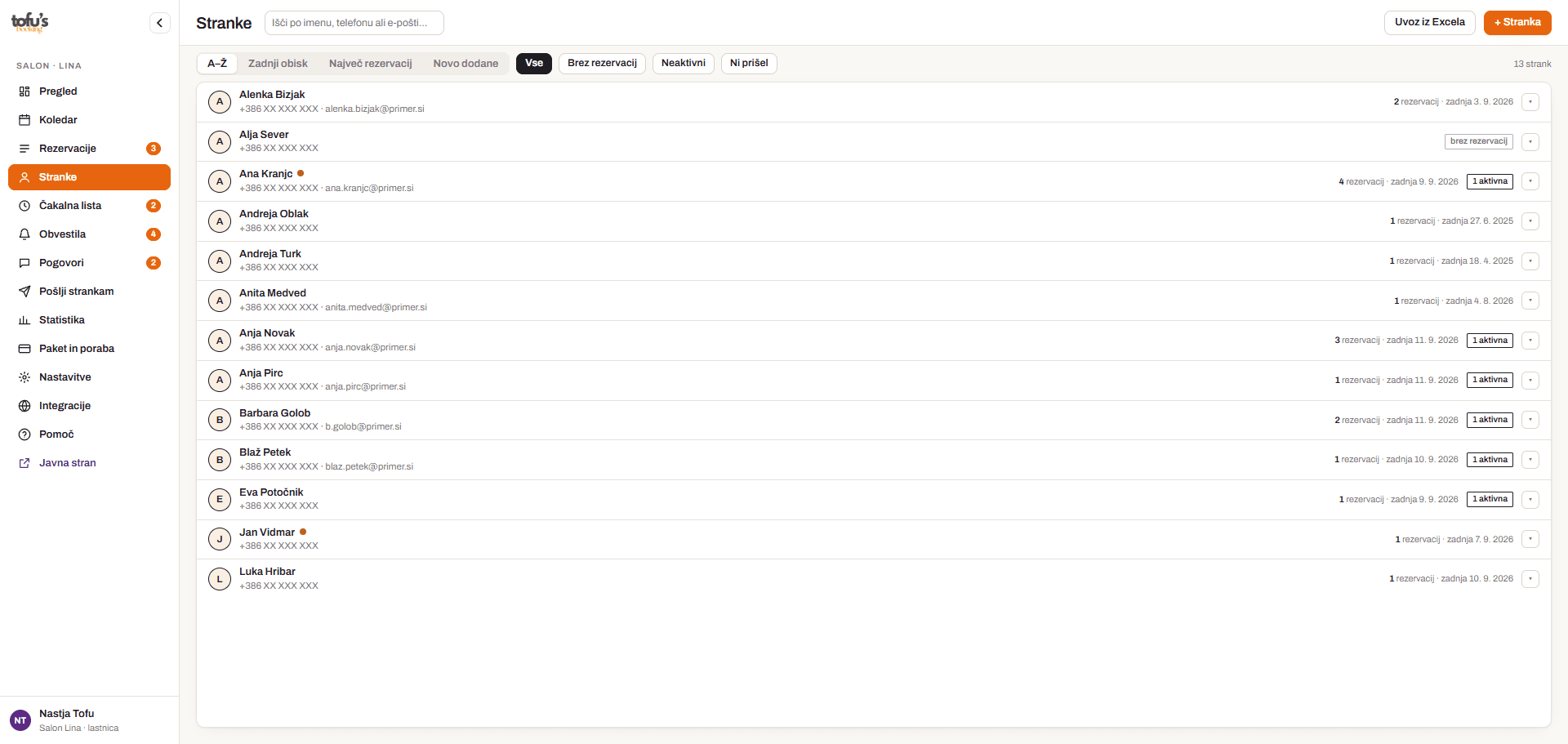Click the Andreja Oblak name

click(x=274, y=214)
